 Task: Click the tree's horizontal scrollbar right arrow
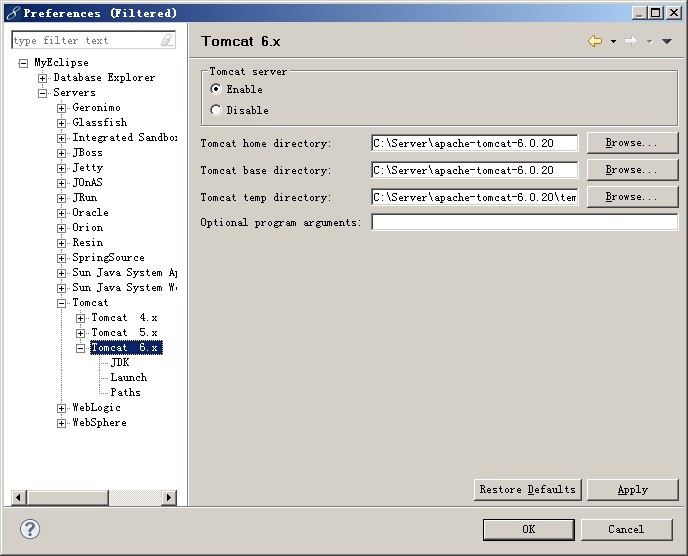168,497
